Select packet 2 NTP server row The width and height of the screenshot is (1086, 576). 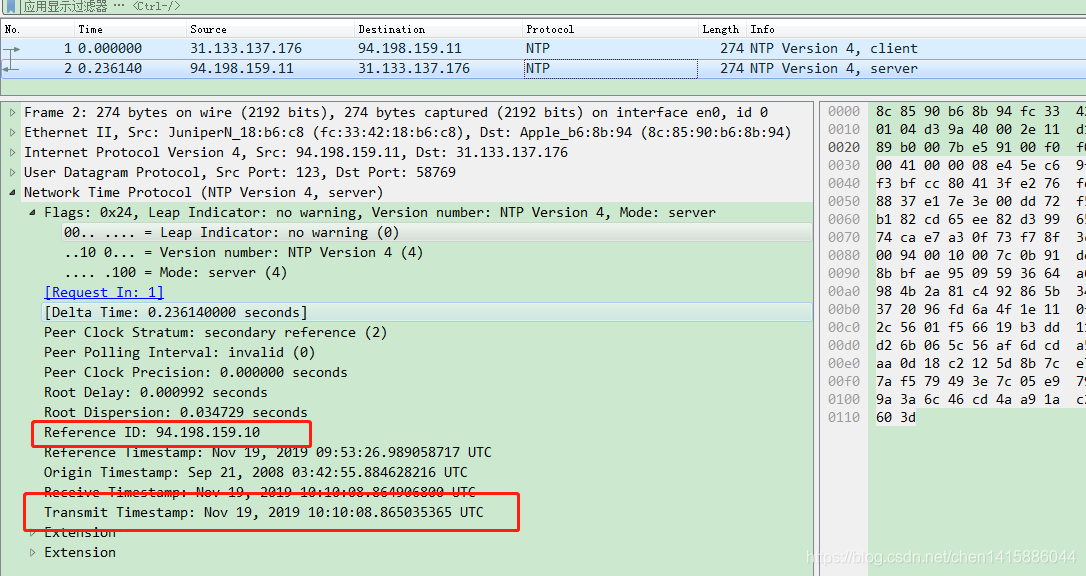pyautogui.click(x=543, y=69)
